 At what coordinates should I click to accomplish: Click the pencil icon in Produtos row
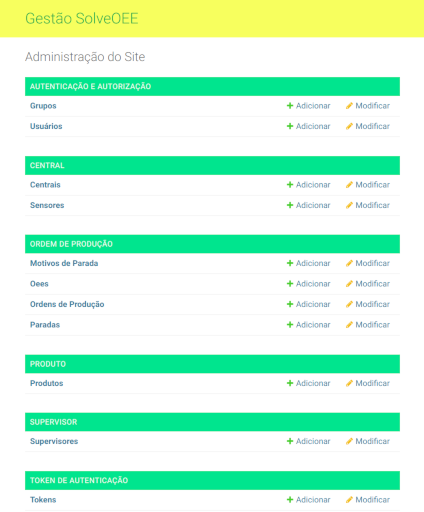(x=349, y=383)
